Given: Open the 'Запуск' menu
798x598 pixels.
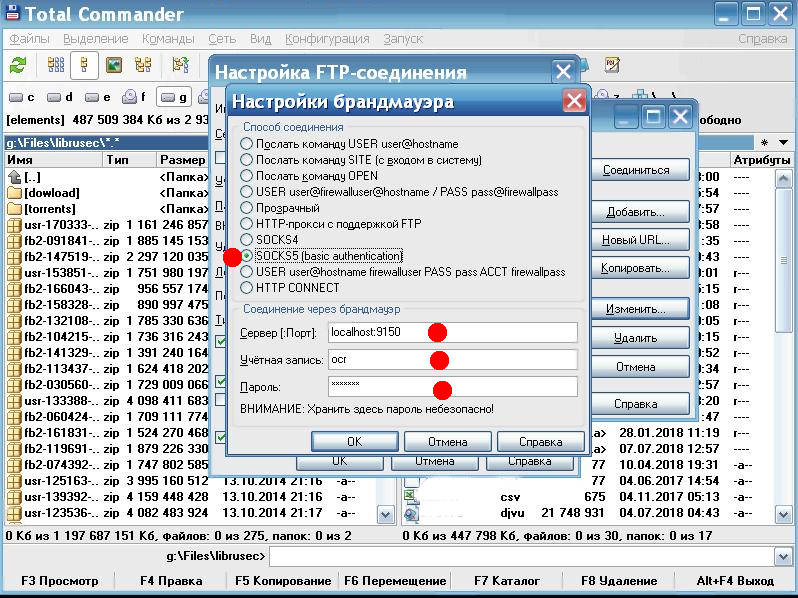Looking at the screenshot, I should 403,39.
